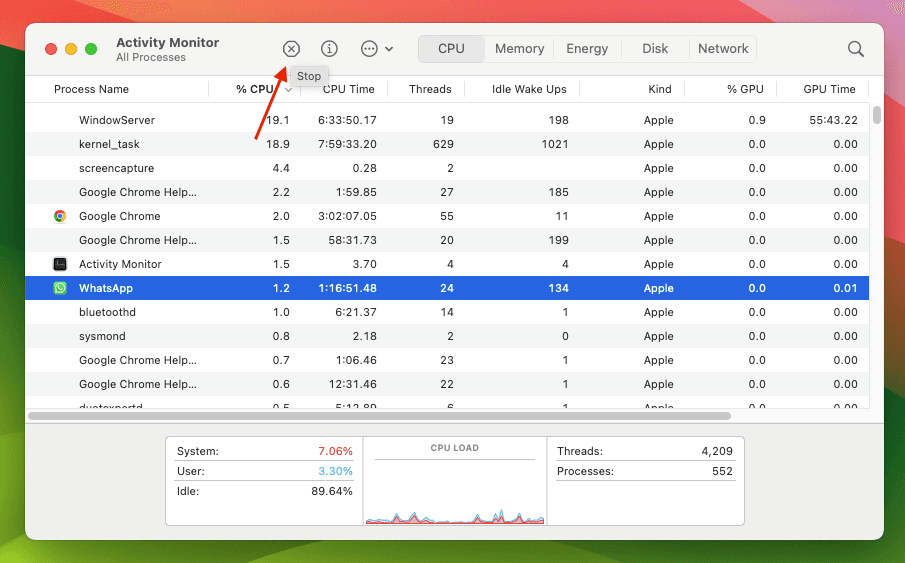The height and width of the screenshot is (563, 905).
Task: Select Google Chrome Helper with 2.2 CPU
Action: pos(447,192)
